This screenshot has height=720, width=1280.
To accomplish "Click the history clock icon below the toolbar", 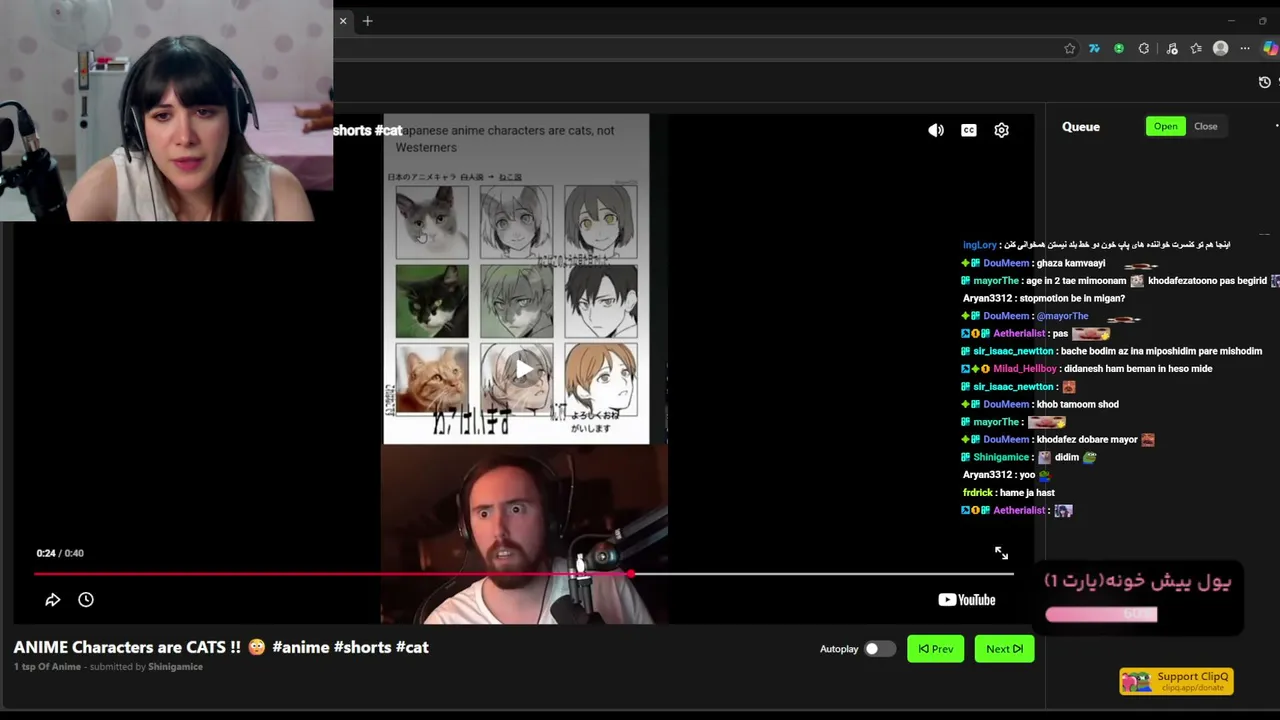I will [1264, 82].
